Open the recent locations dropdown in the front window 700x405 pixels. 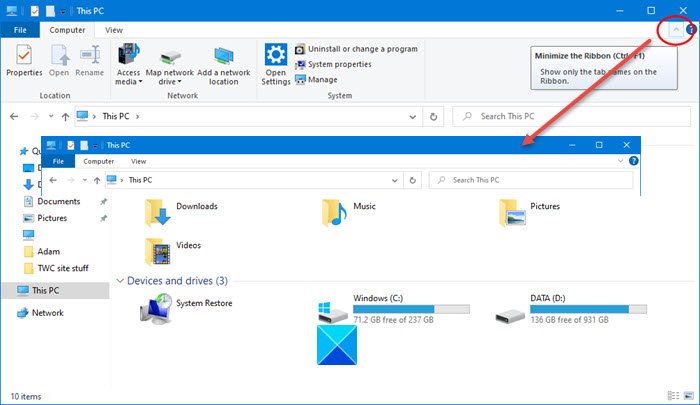click(x=84, y=180)
